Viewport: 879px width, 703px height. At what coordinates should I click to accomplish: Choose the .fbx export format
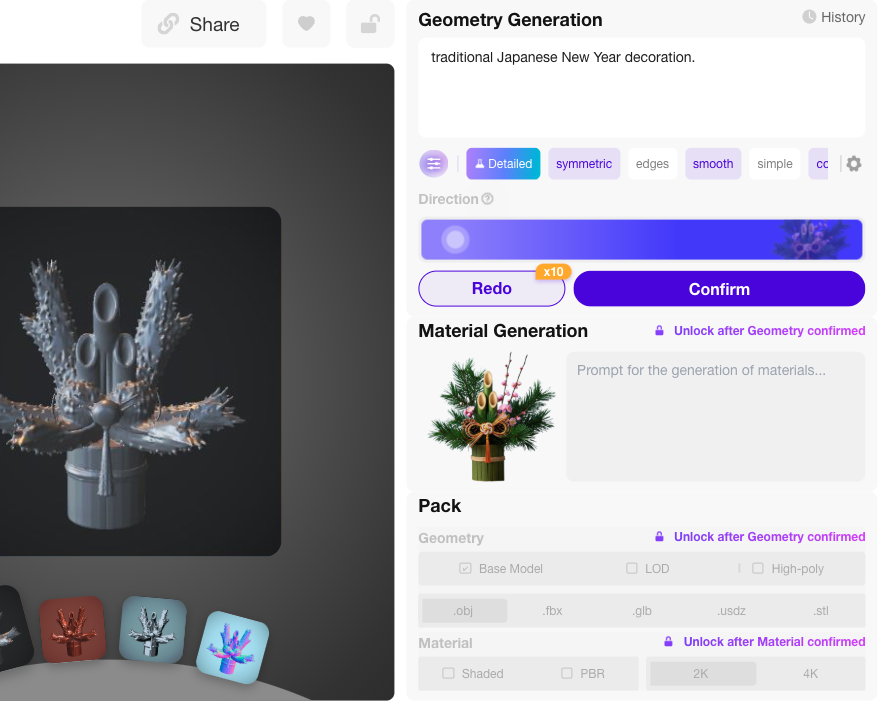(x=552, y=611)
